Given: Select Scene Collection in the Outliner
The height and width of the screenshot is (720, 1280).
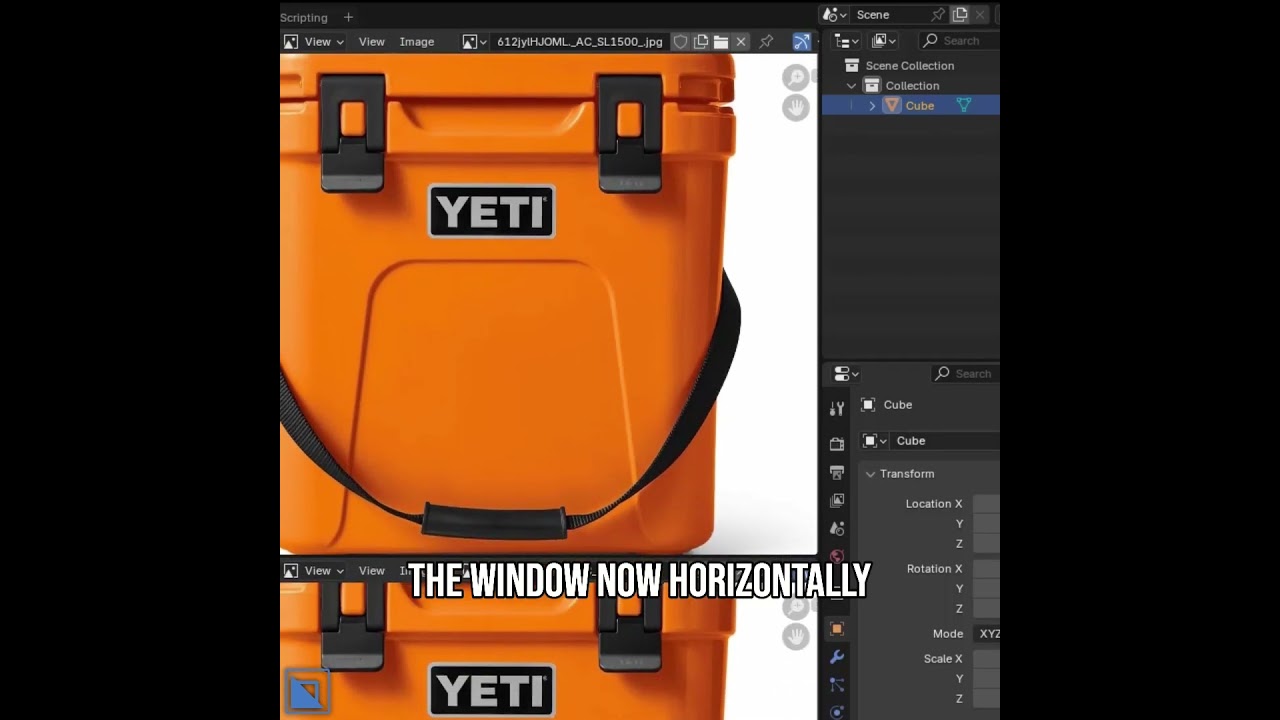Looking at the screenshot, I should [x=910, y=66].
